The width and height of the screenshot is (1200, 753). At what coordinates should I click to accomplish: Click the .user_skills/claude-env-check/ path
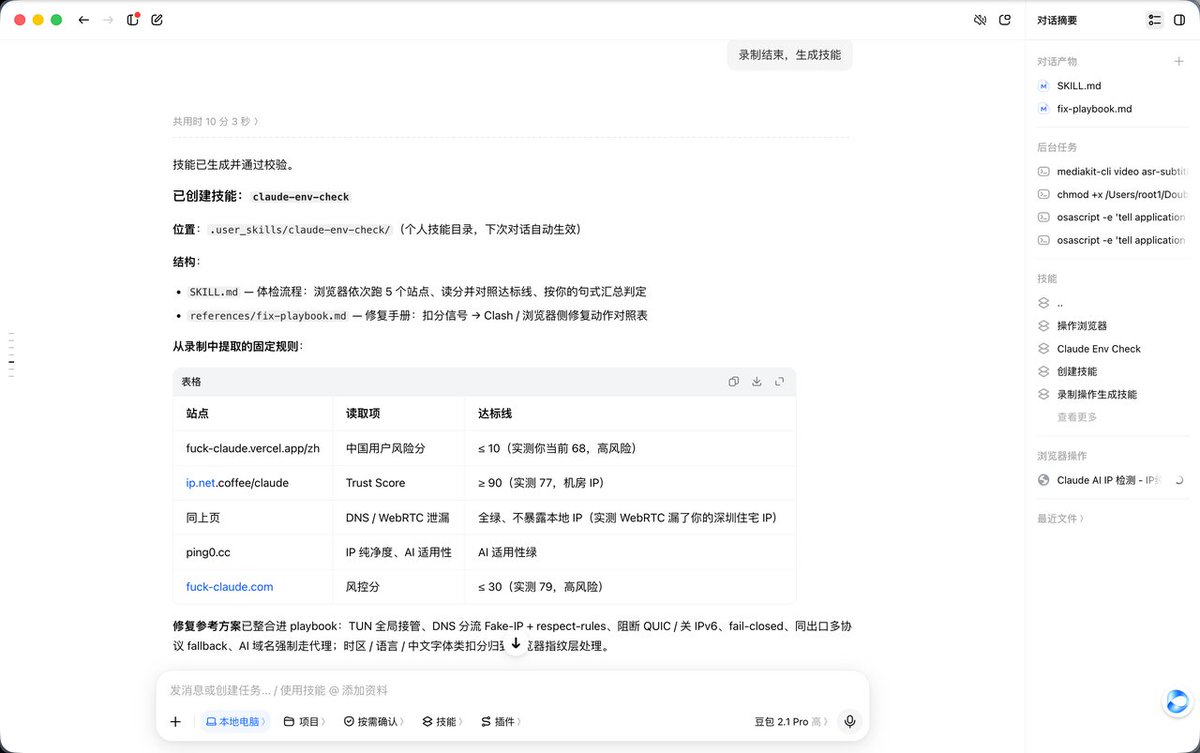(x=300, y=230)
